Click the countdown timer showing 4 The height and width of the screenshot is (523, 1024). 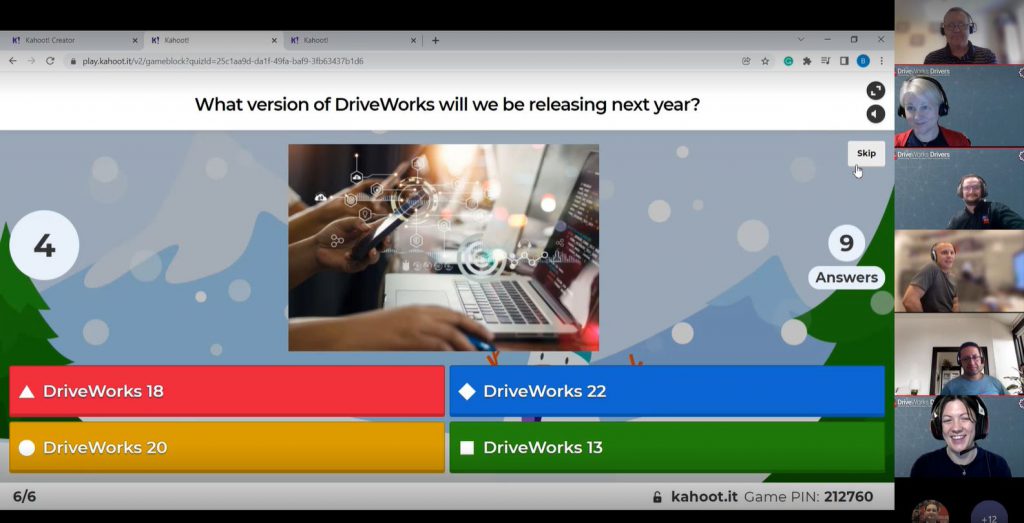coord(44,246)
